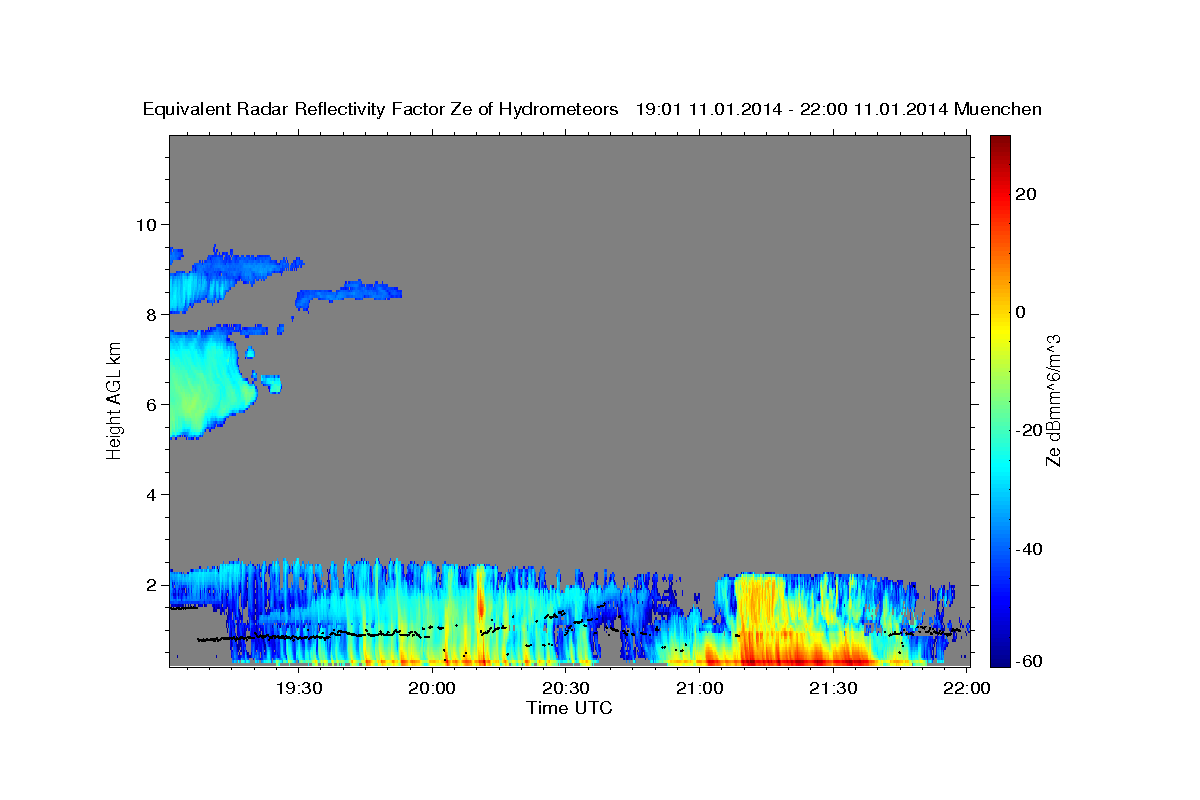Click the height tick label '10'
The image size is (1200, 800).
(x=146, y=224)
